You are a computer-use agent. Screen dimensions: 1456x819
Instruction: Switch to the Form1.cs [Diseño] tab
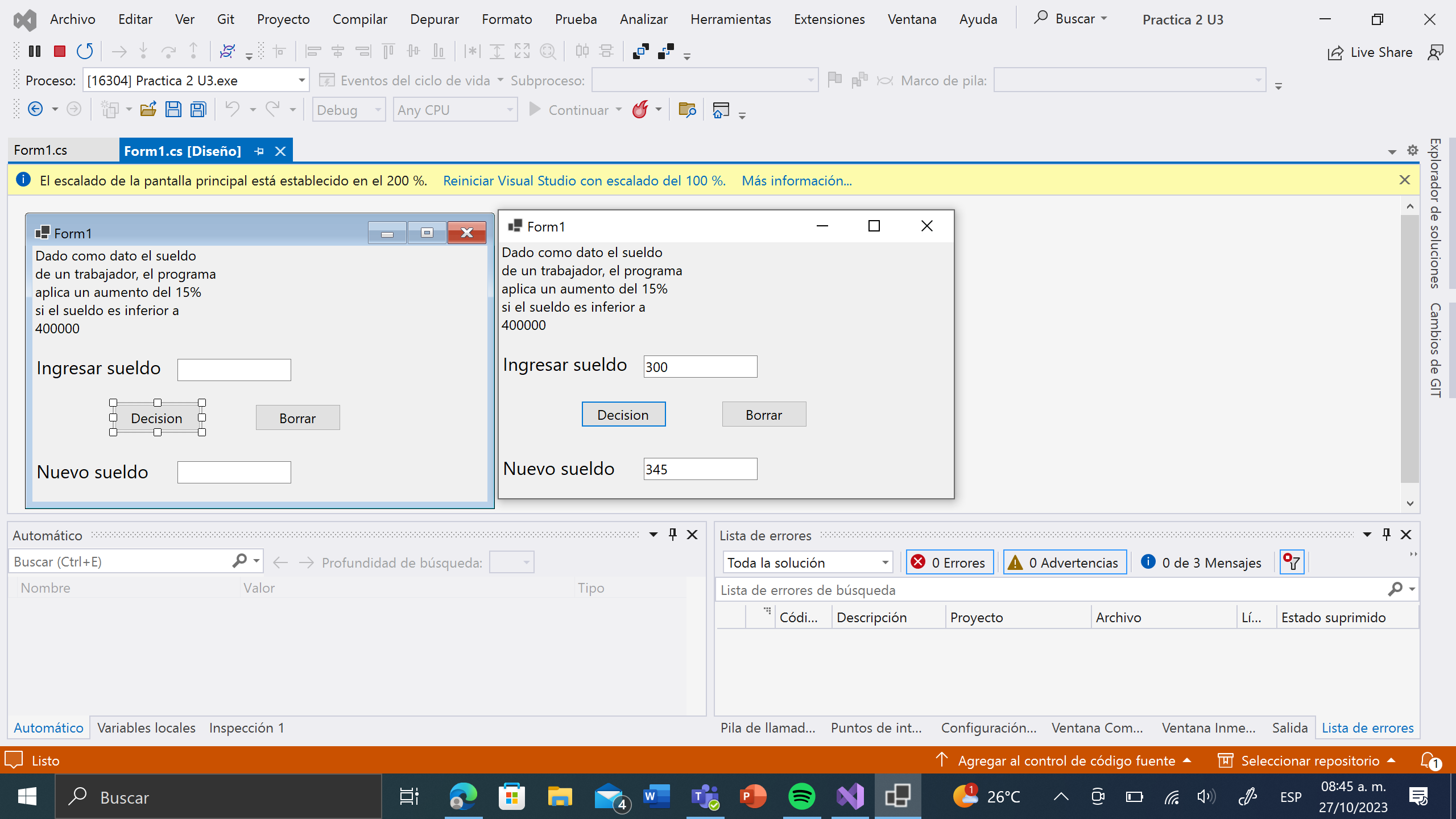183,150
